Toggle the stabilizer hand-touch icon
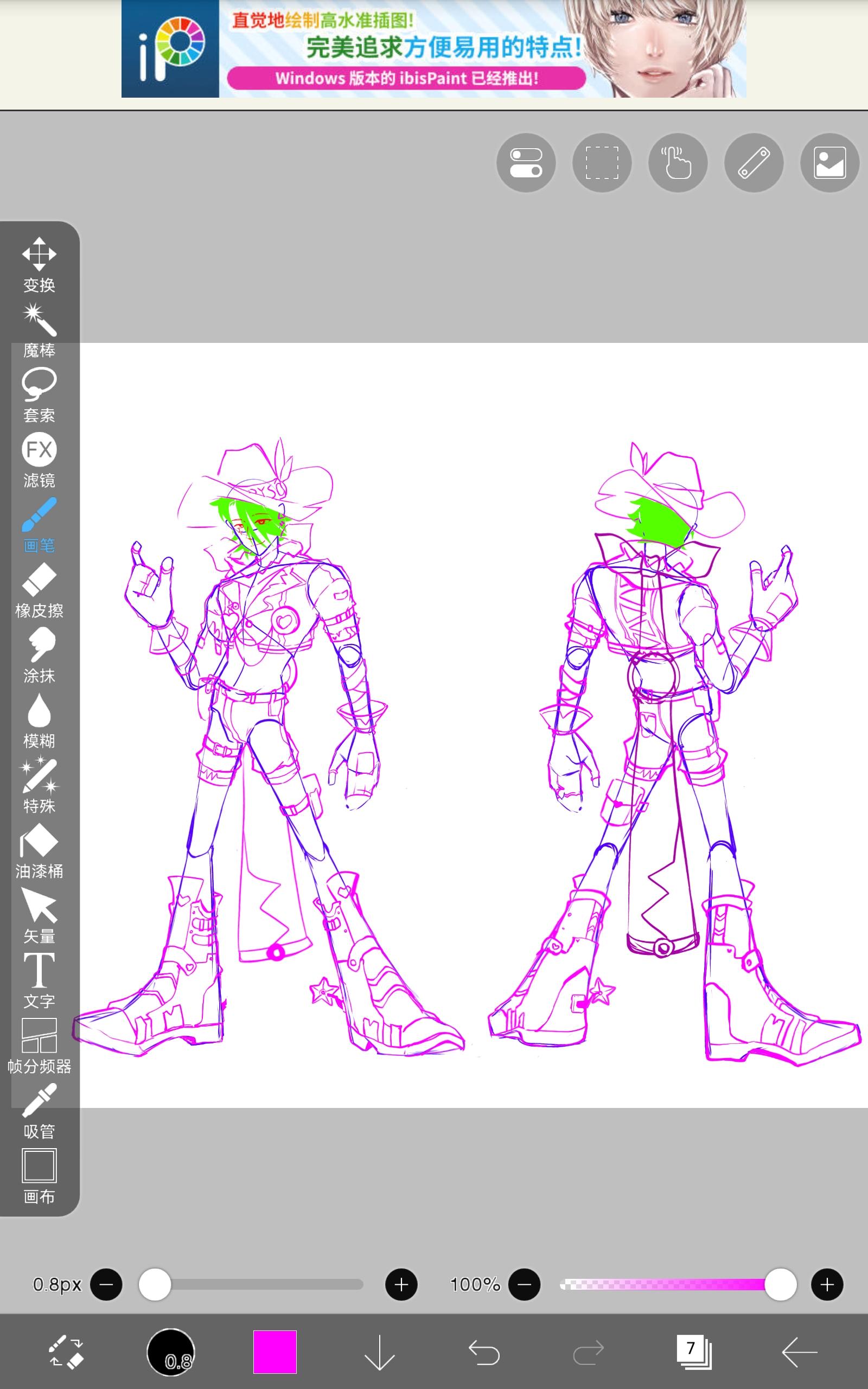Viewport: 868px width, 1389px height. coord(678,163)
